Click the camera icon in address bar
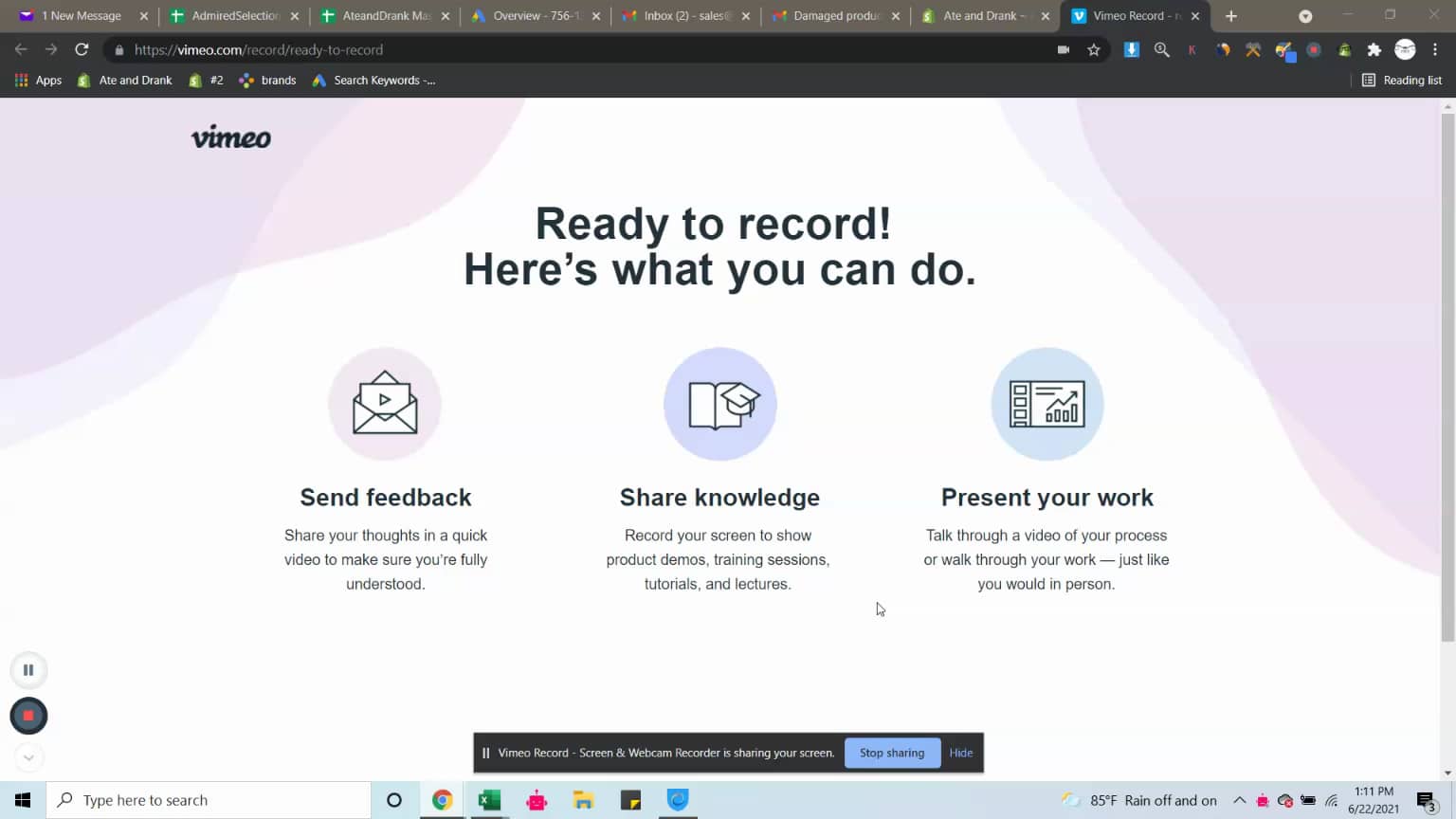Screen dimensions: 1456x819 [x=1064, y=49]
